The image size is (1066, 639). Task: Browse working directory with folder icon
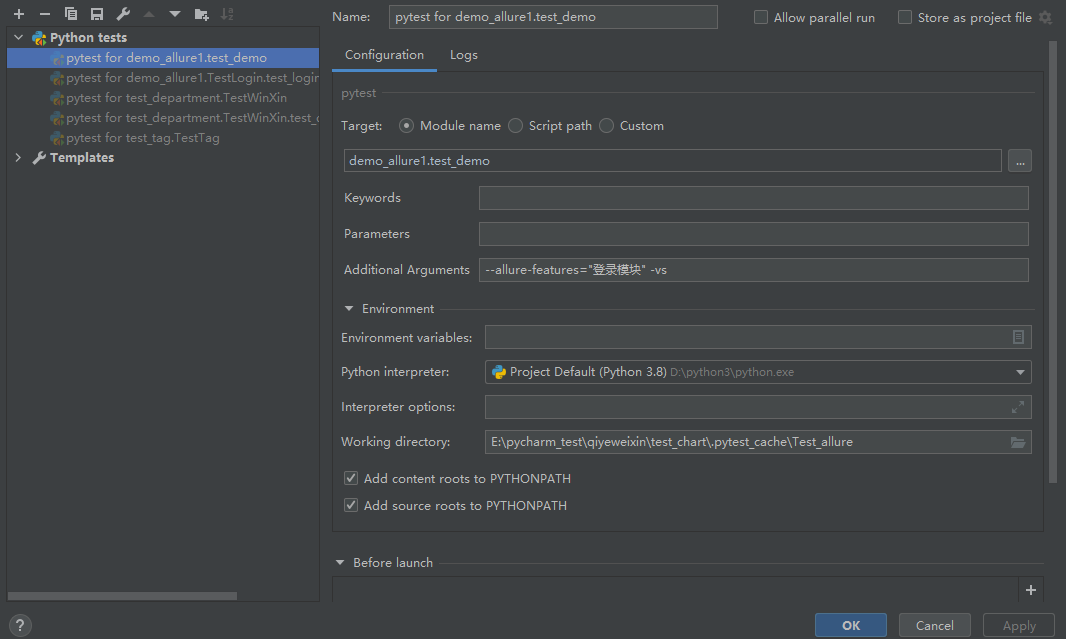(1018, 442)
